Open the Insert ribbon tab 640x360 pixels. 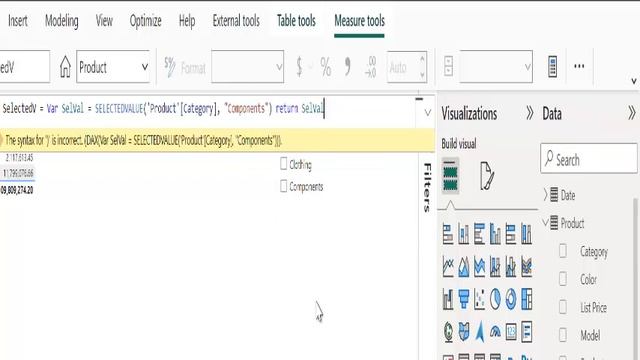click(x=18, y=20)
